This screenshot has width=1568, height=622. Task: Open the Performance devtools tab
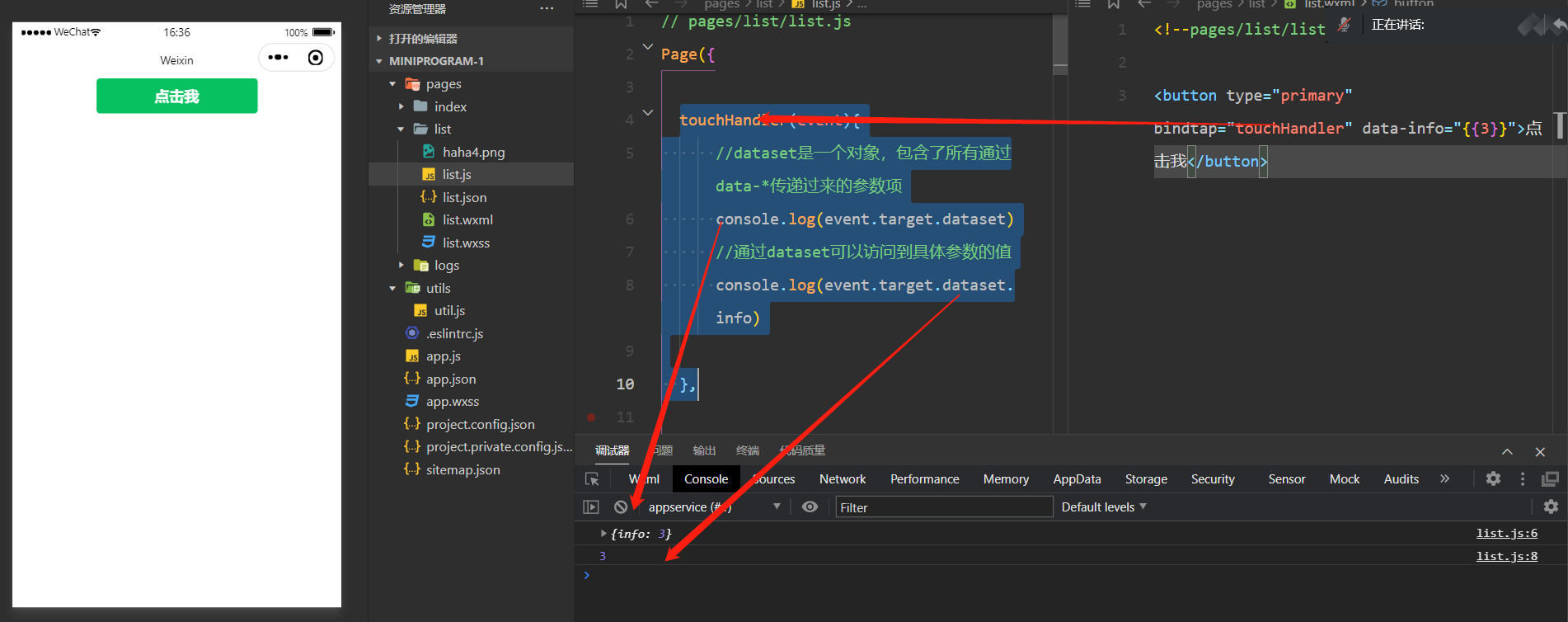(x=924, y=479)
